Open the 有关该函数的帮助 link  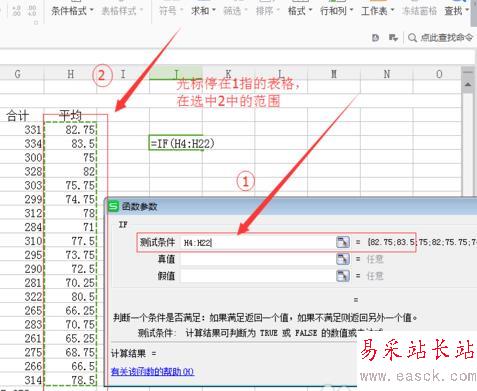click(152, 371)
